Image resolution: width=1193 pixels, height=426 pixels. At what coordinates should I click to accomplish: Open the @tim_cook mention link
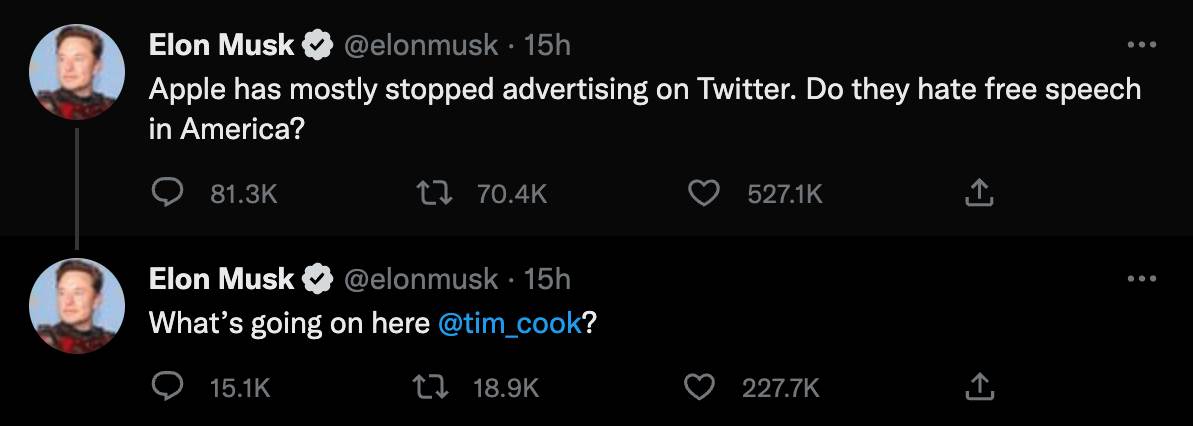point(510,325)
